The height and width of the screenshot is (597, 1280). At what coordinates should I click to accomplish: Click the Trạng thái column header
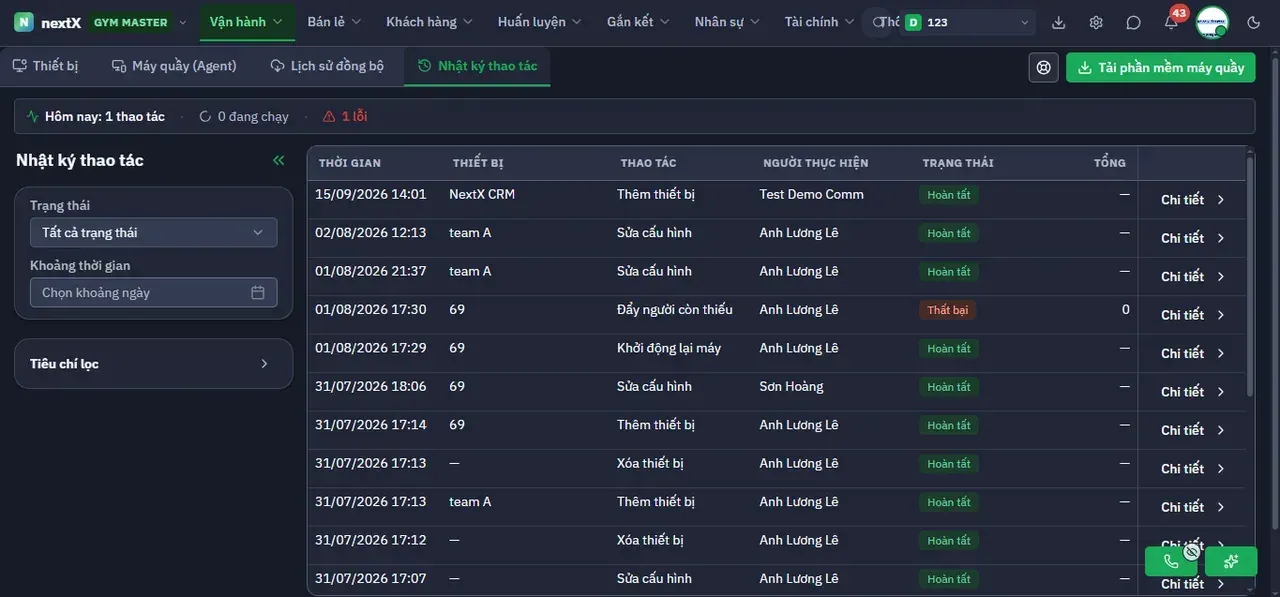pyautogui.click(x=958, y=163)
